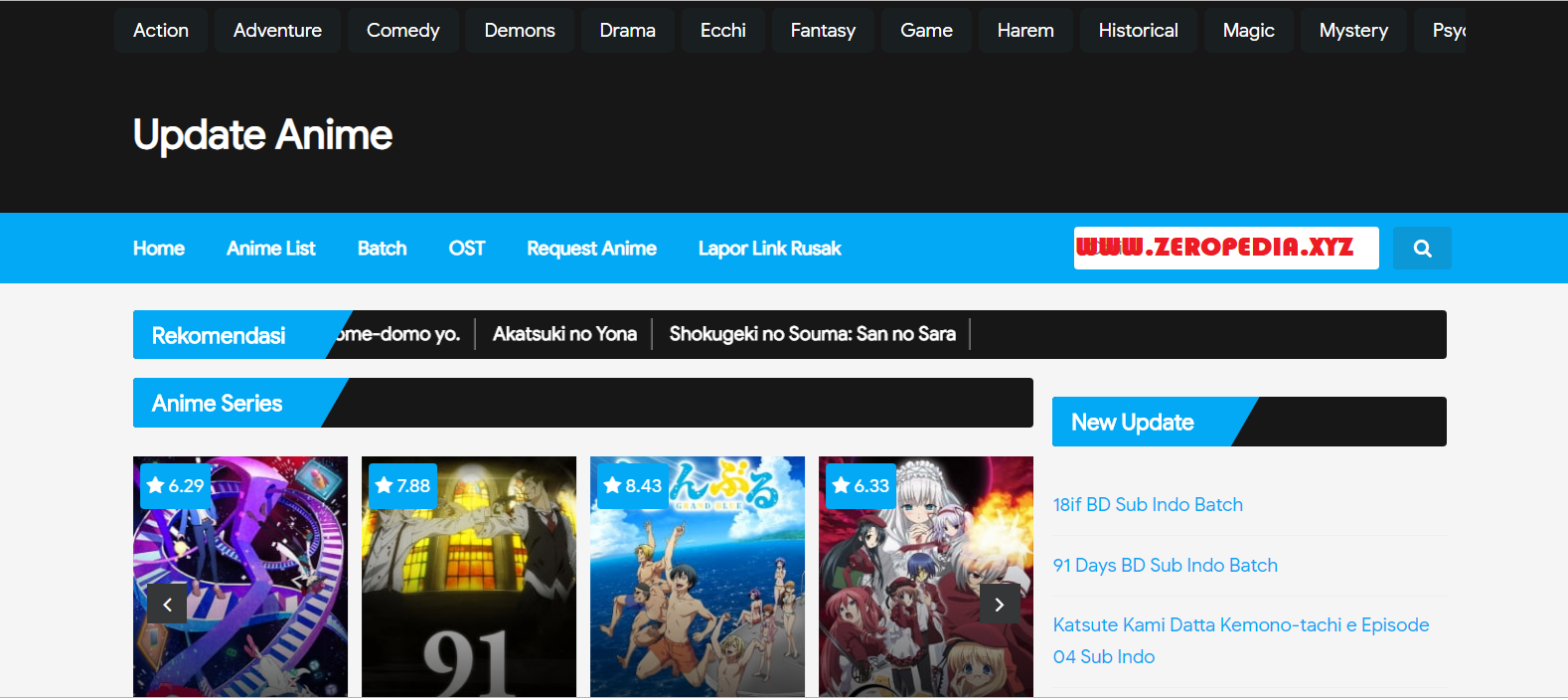Open the 91 Days anime poster thumbnail
This screenshot has height=700, width=1568.
coord(469,577)
